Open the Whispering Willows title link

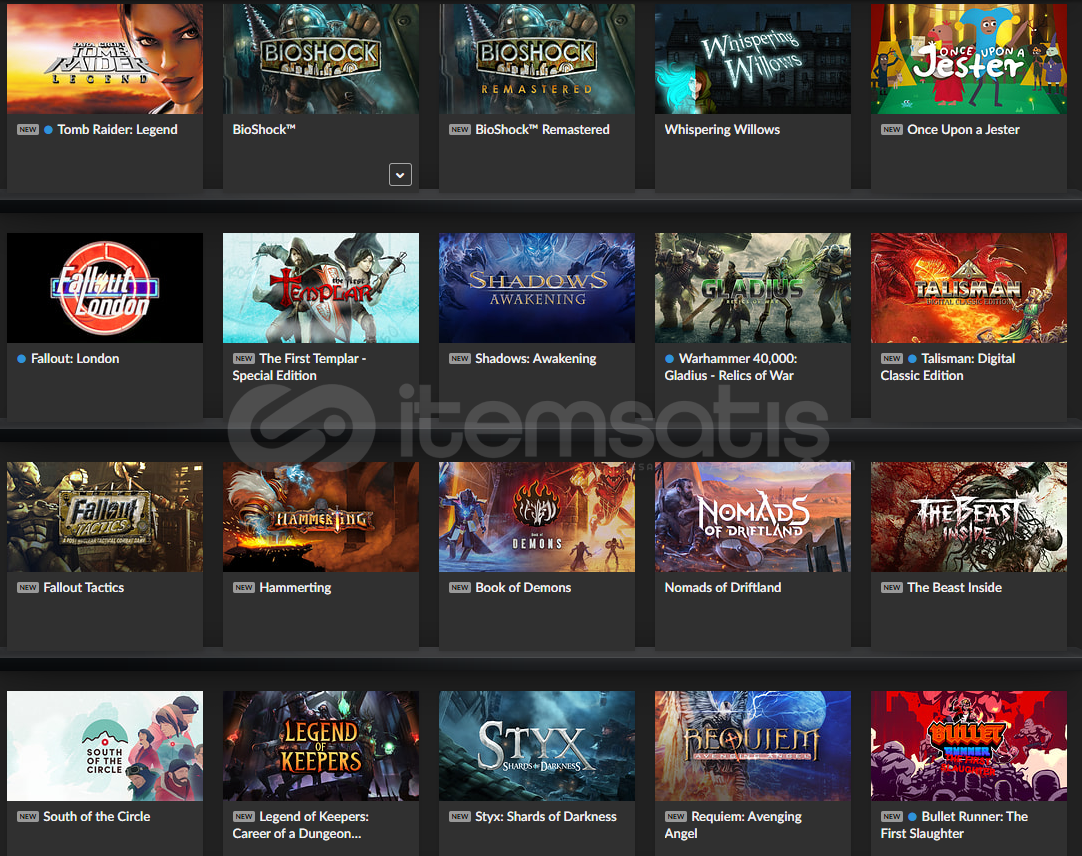722,130
